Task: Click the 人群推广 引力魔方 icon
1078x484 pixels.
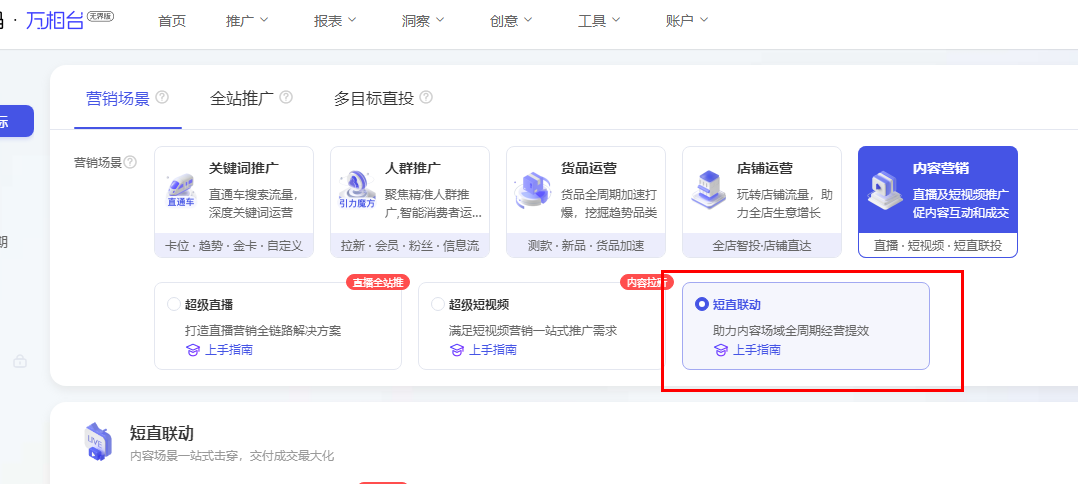Action: pyautogui.click(x=356, y=189)
